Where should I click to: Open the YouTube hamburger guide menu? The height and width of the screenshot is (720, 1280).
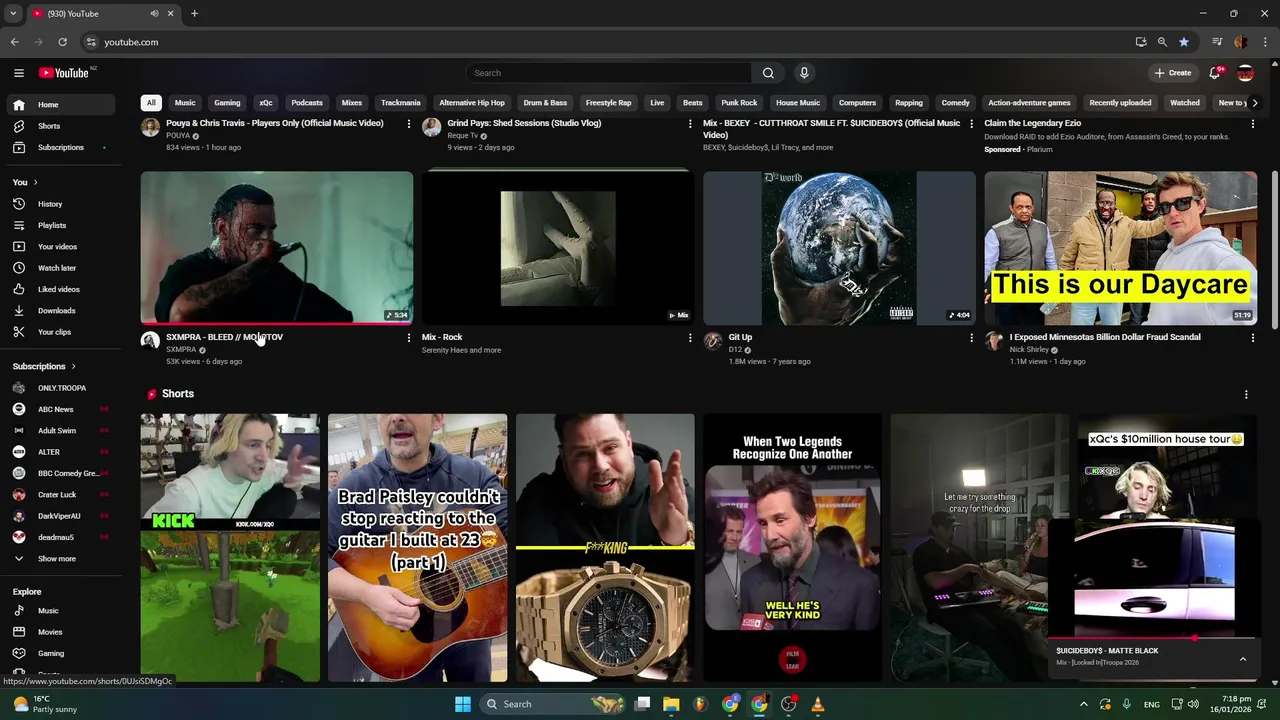pos(18,73)
